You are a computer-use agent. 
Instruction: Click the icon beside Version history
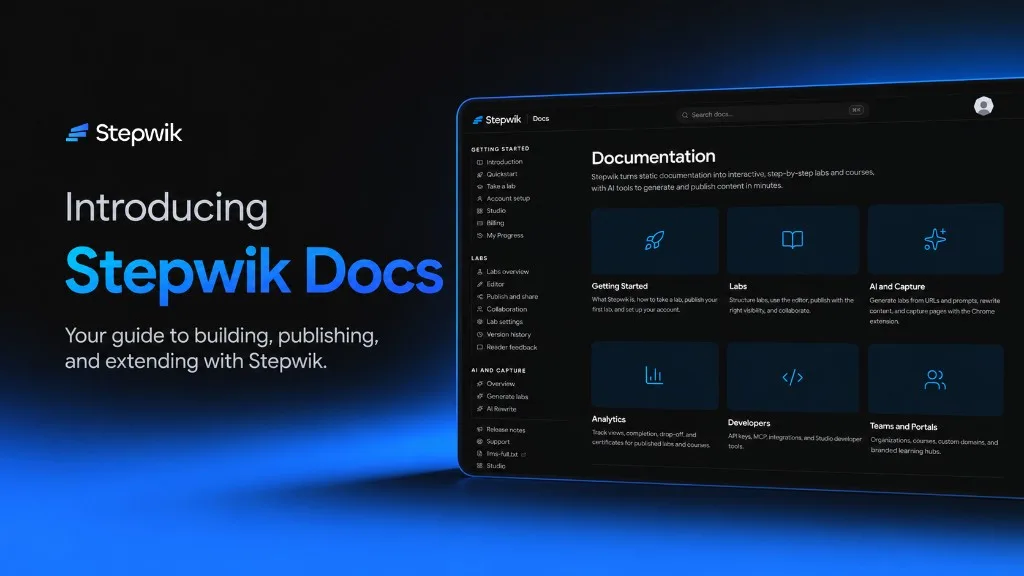coord(479,334)
